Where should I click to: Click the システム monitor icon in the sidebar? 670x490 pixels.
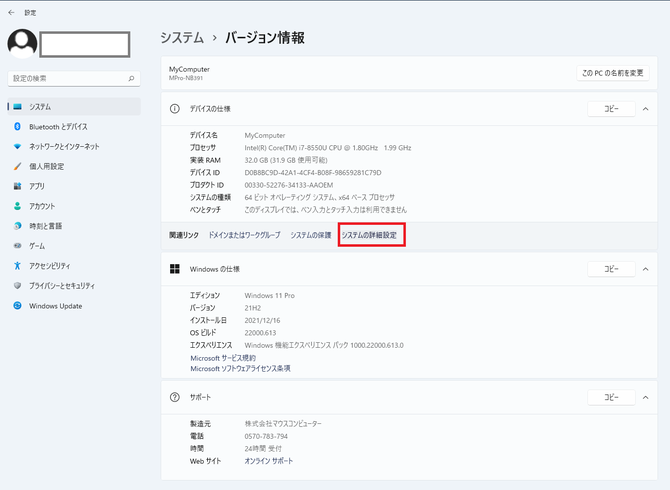[x=18, y=107]
